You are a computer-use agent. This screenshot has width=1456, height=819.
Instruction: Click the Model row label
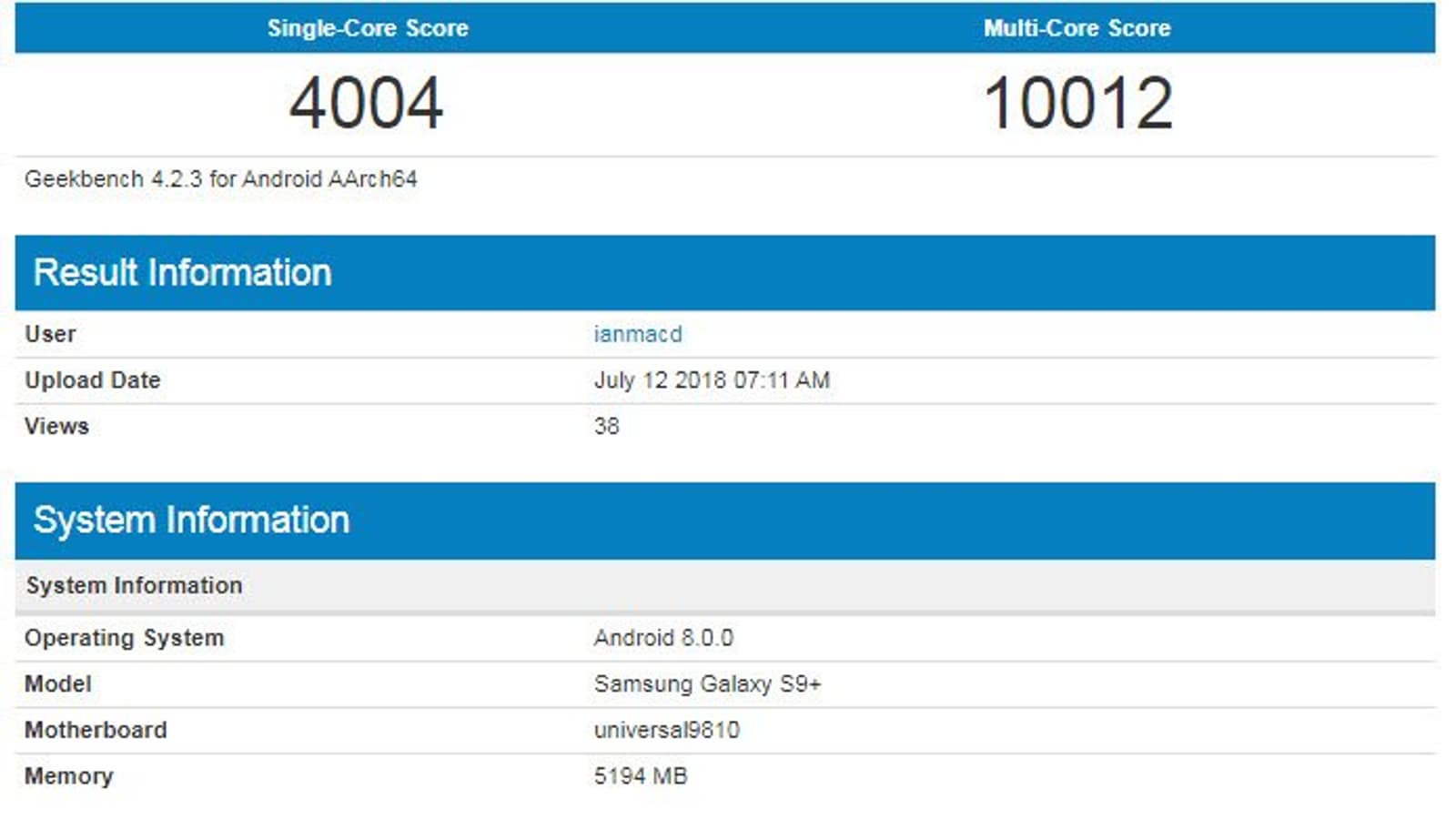pos(57,684)
